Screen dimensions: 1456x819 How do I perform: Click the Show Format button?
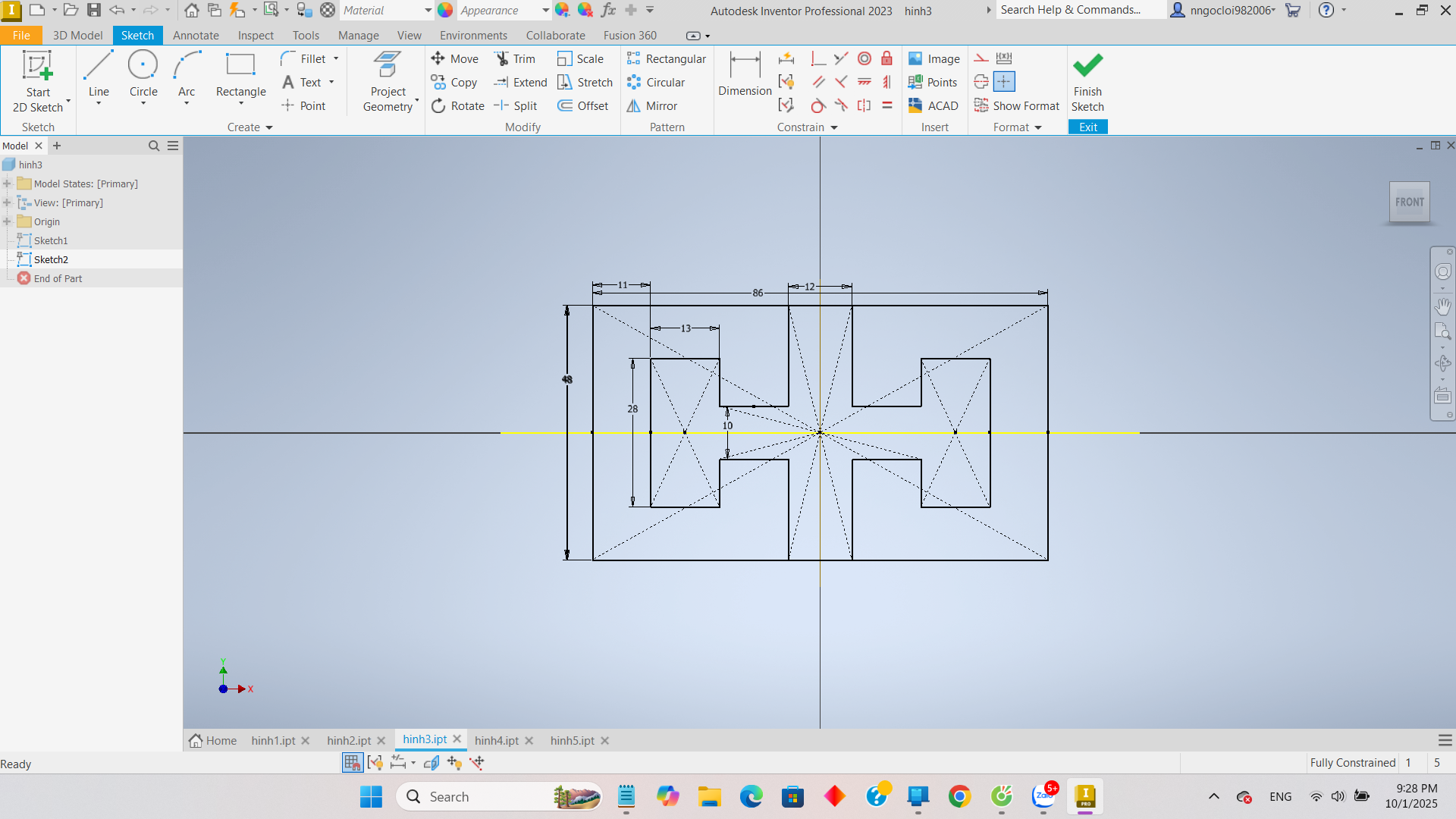tap(1016, 106)
